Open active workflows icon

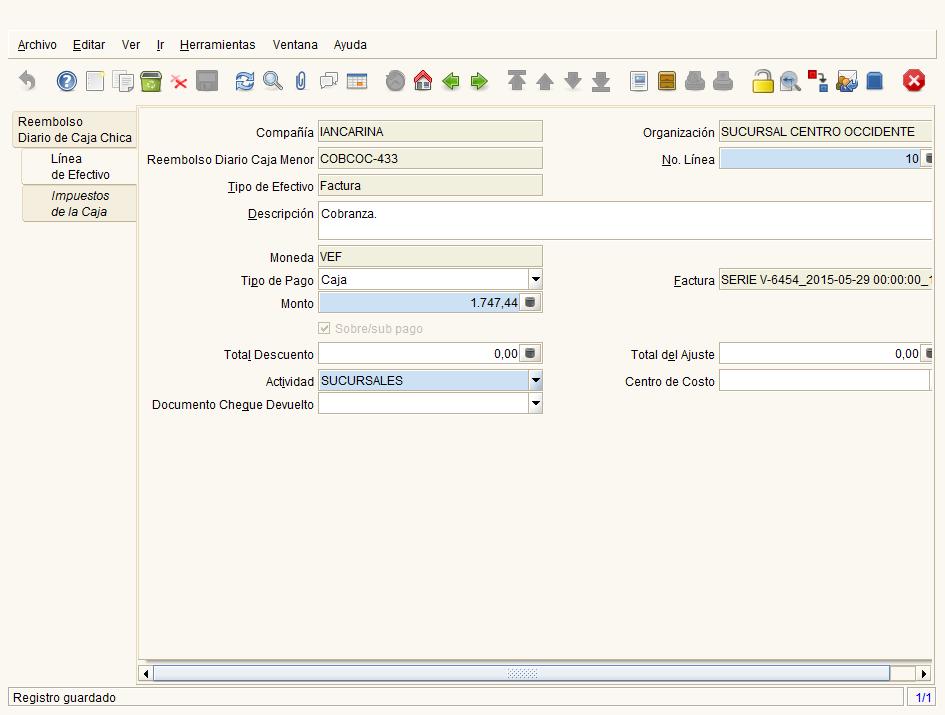(x=818, y=81)
